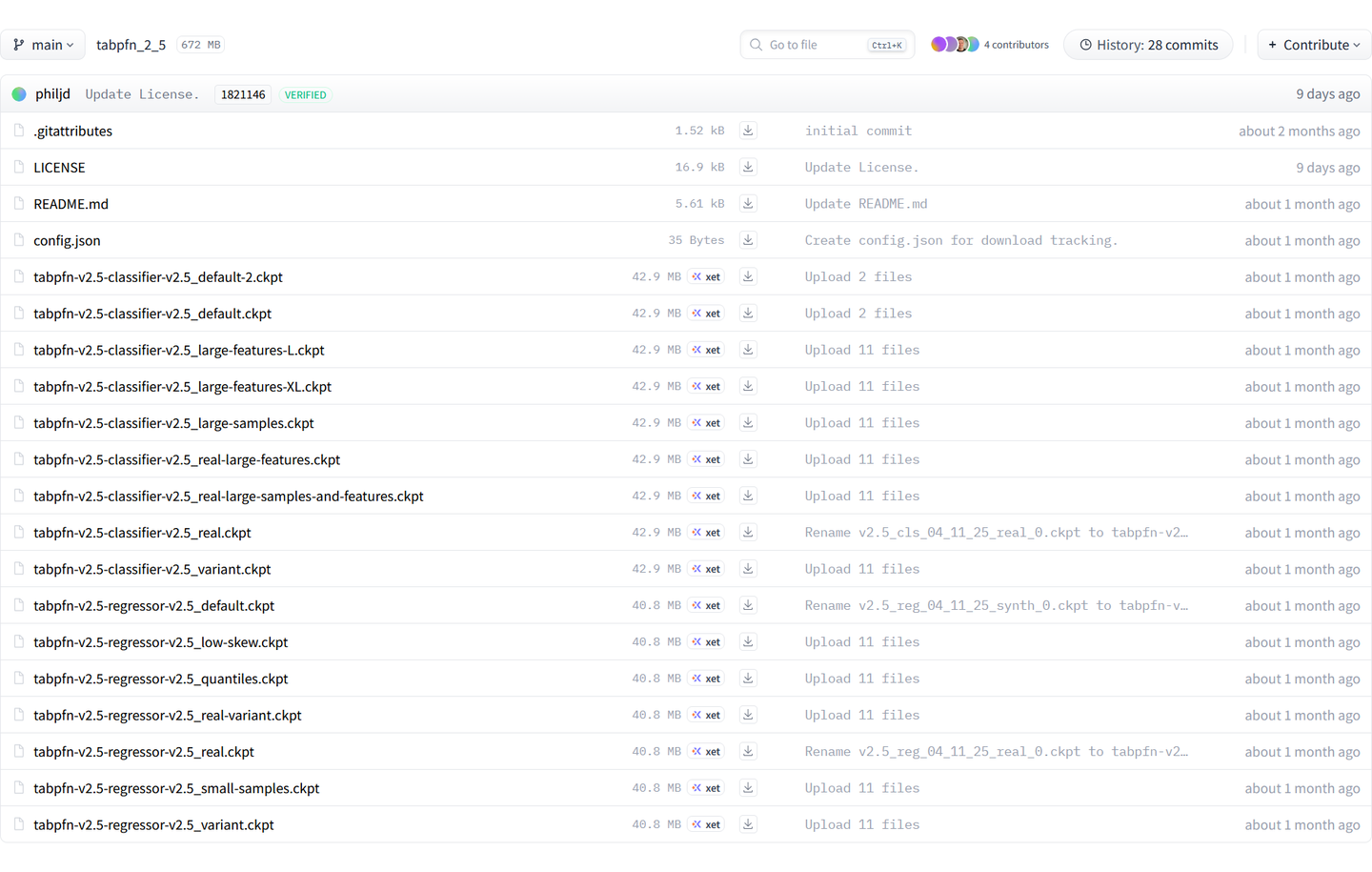
Task: Expand the Contribute dropdown menu
Action: click(x=1314, y=45)
